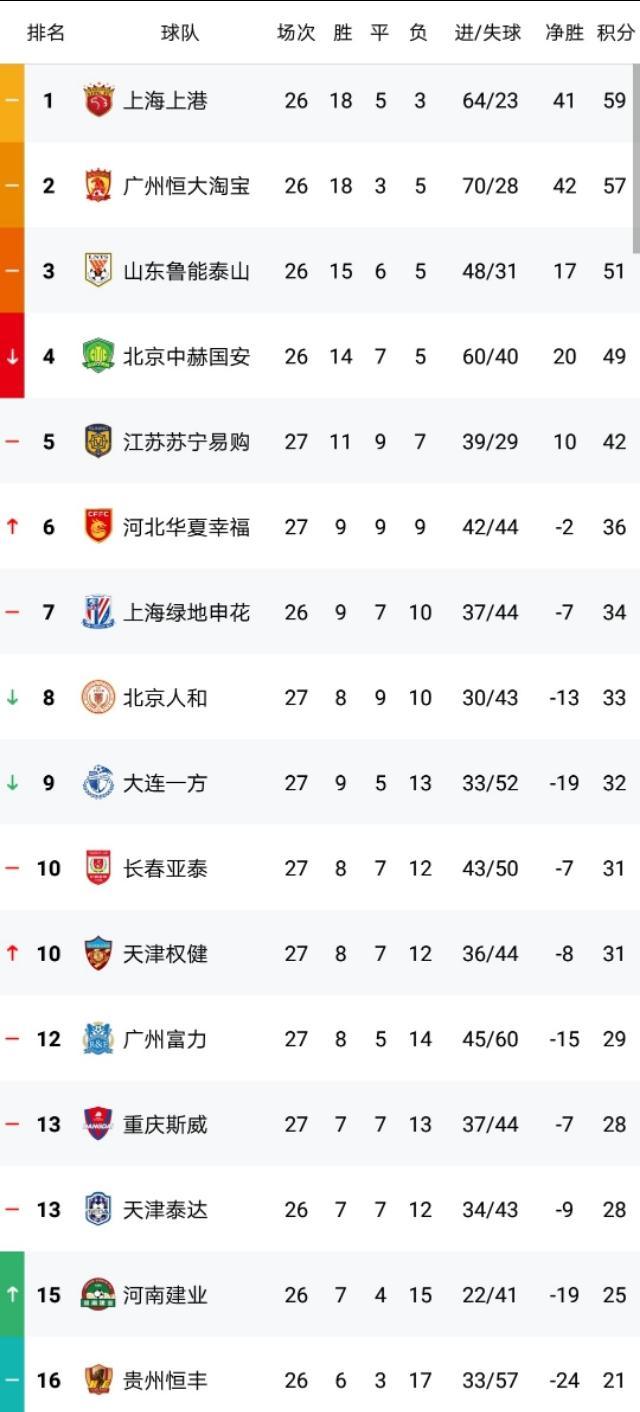Screen dimensions: 640x1412
Task: Open the 长春亚泰 team link
Action: (165, 868)
